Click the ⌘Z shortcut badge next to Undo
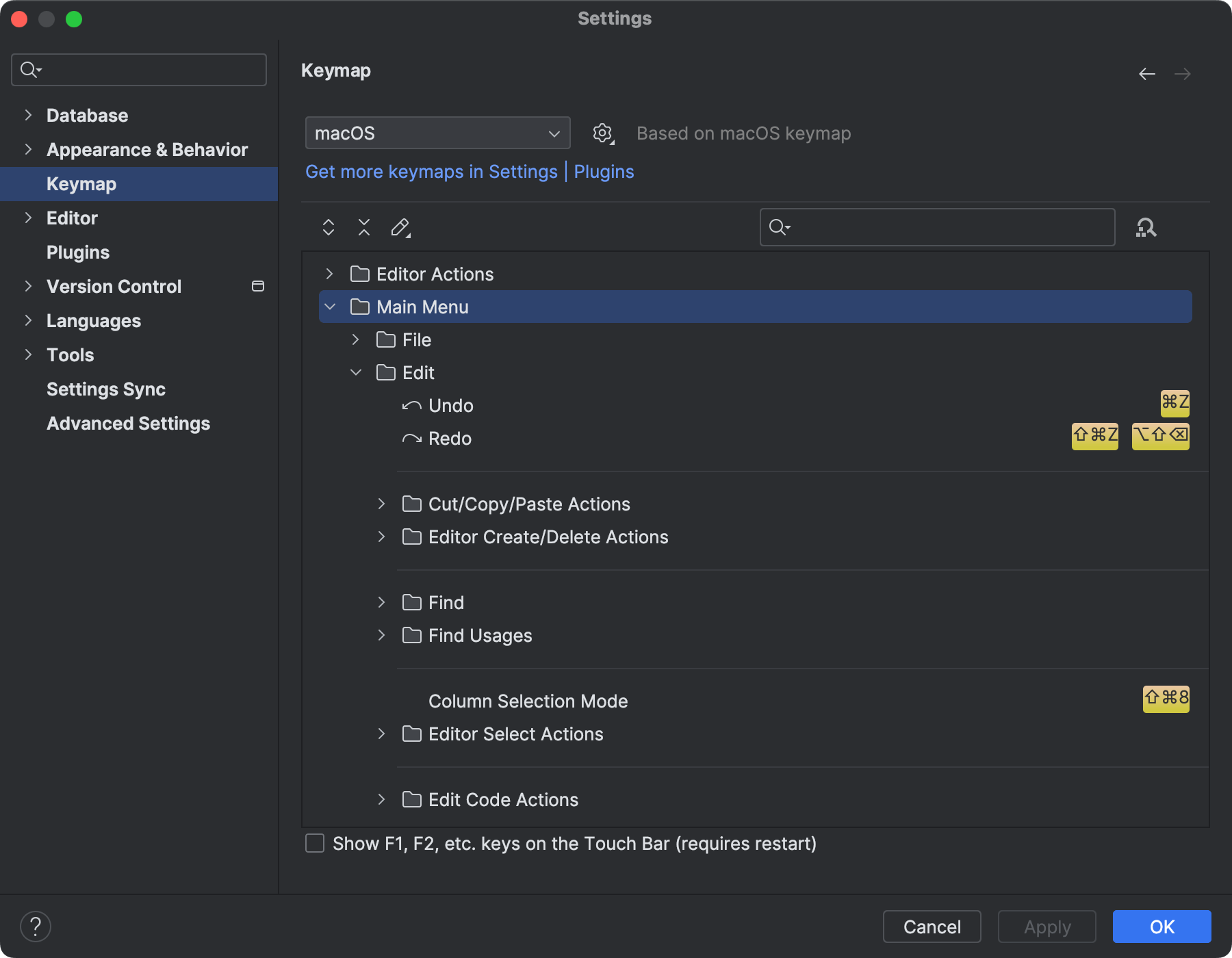The width and height of the screenshot is (1232, 958). [x=1173, y=404]
